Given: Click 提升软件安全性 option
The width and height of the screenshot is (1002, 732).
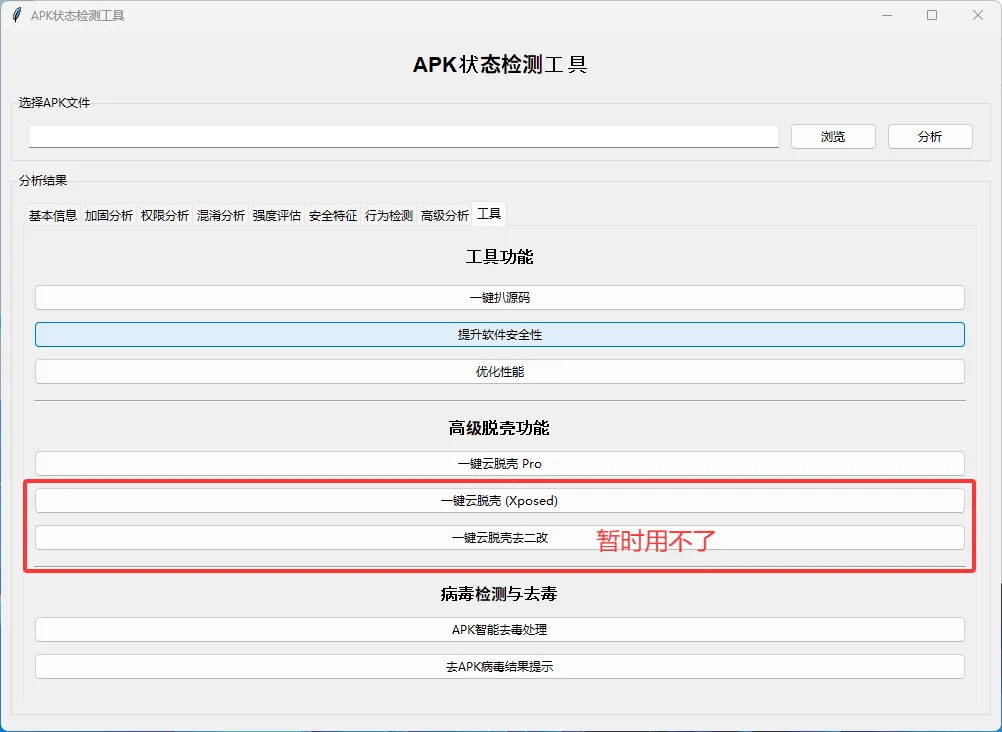Looking at the screenshot, I should click(500, 334).
